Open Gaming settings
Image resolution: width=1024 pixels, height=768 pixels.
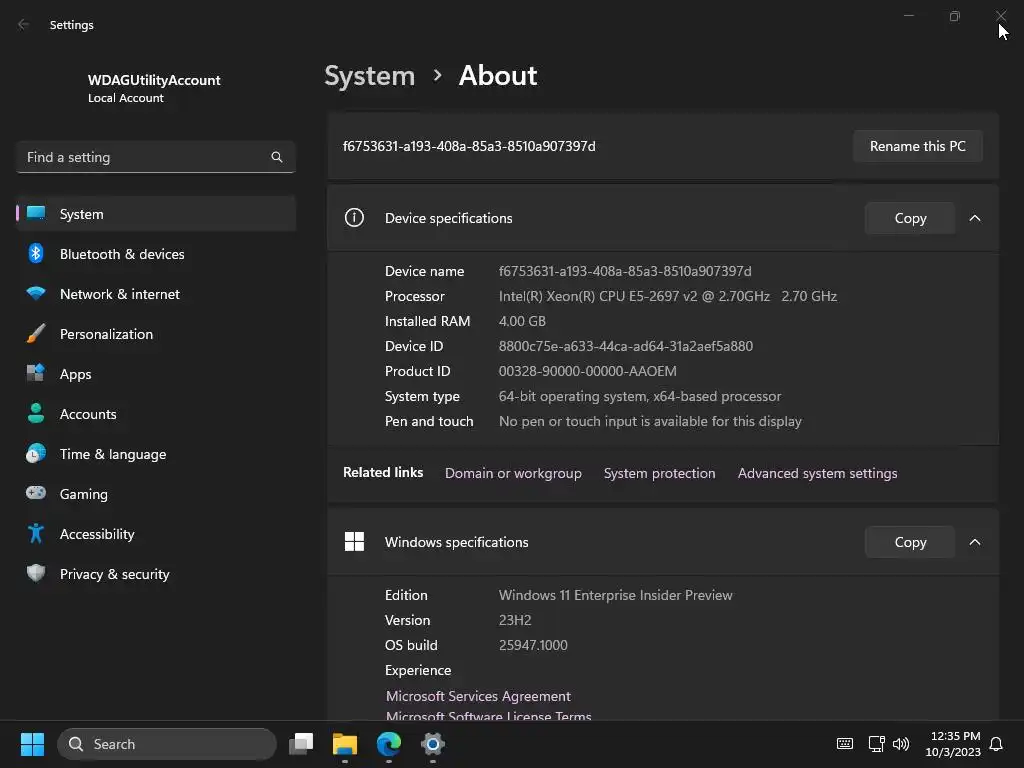(156, 494)
